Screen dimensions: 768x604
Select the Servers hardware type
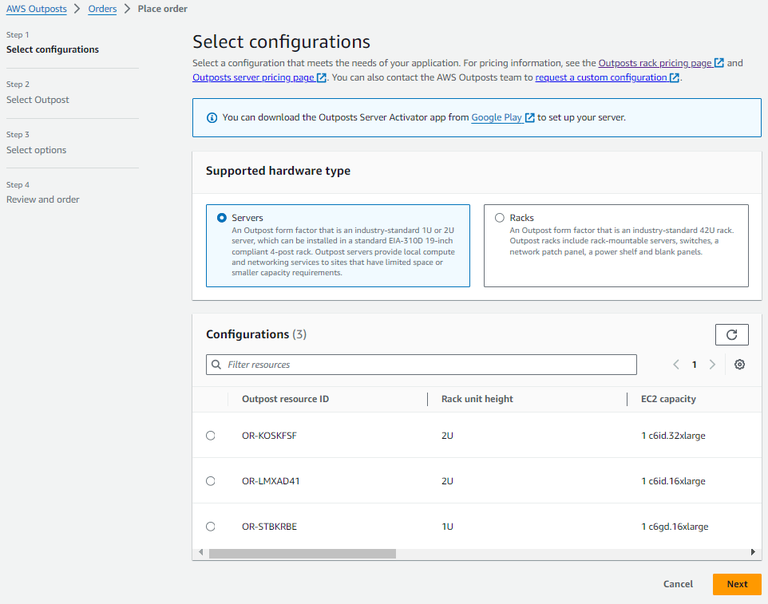(221, 217)
